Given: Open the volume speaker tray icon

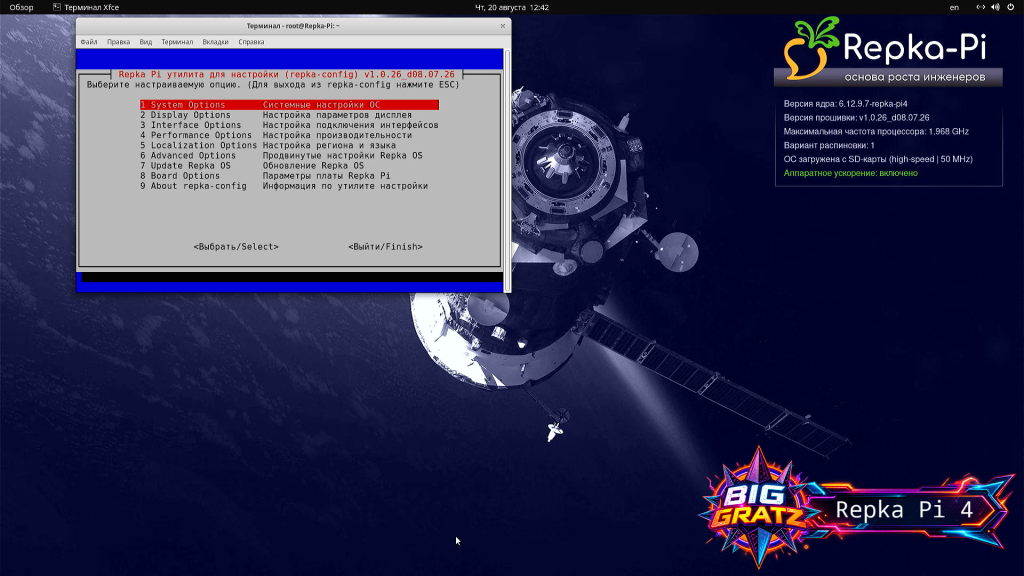Looking at the screenshot, I should 995,7.
